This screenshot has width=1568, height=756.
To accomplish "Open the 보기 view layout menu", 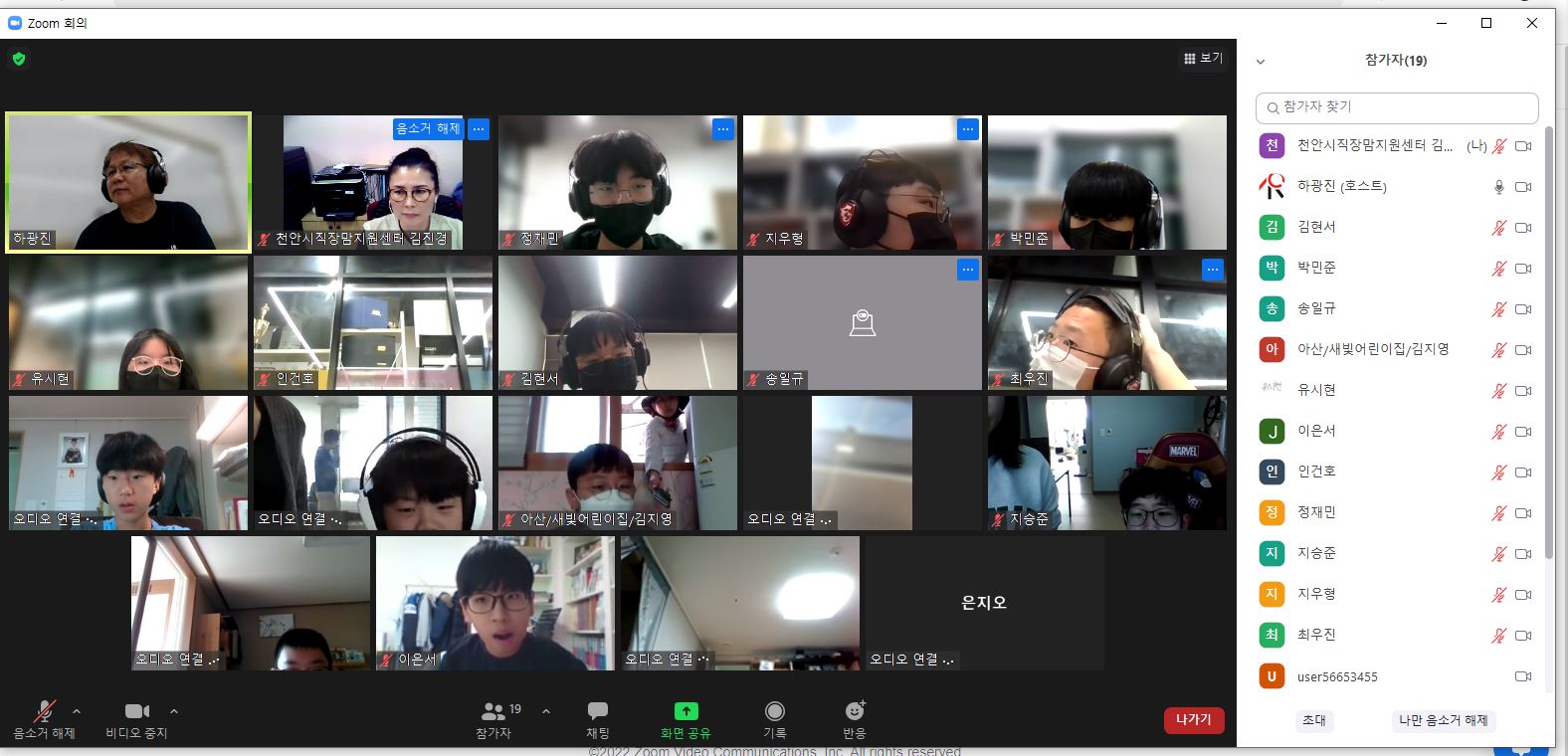I will (1203, 59).
